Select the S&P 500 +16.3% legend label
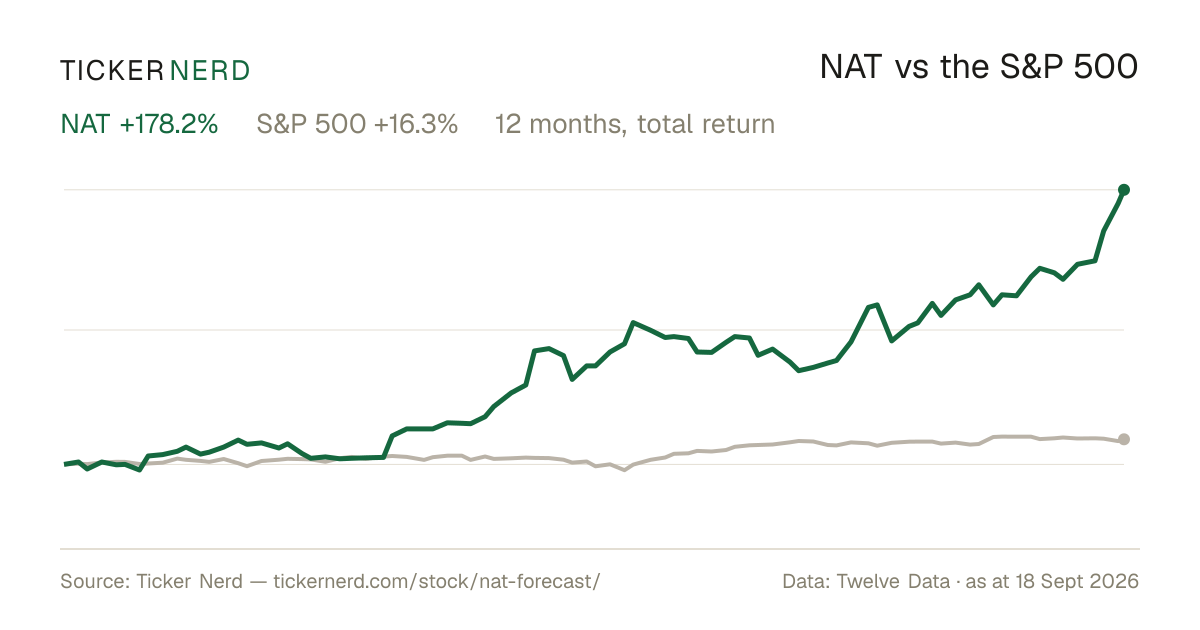The image size is (1200, 630). (357, 124)
